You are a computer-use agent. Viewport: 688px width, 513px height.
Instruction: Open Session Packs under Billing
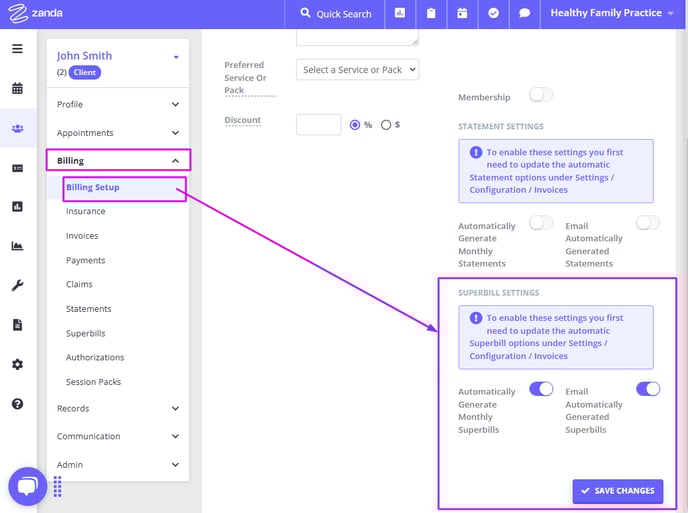[93, 382]
